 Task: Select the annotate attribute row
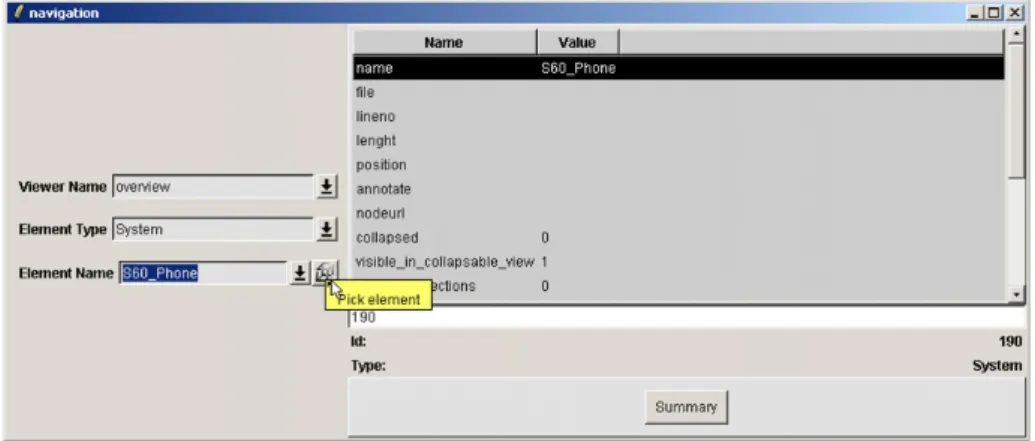click(x=679, y=189)
